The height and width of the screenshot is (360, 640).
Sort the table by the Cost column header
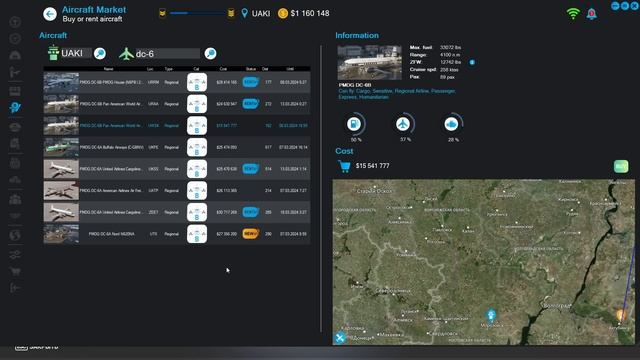(x=223, y=69)
